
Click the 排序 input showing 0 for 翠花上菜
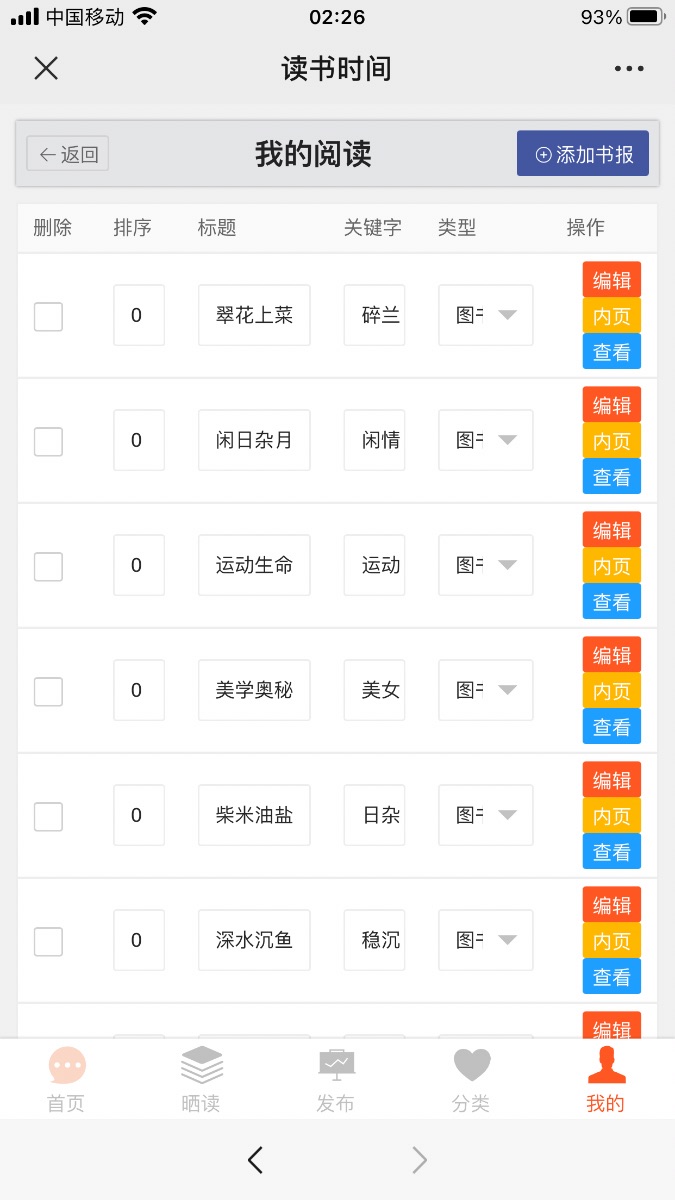point(138,315)
